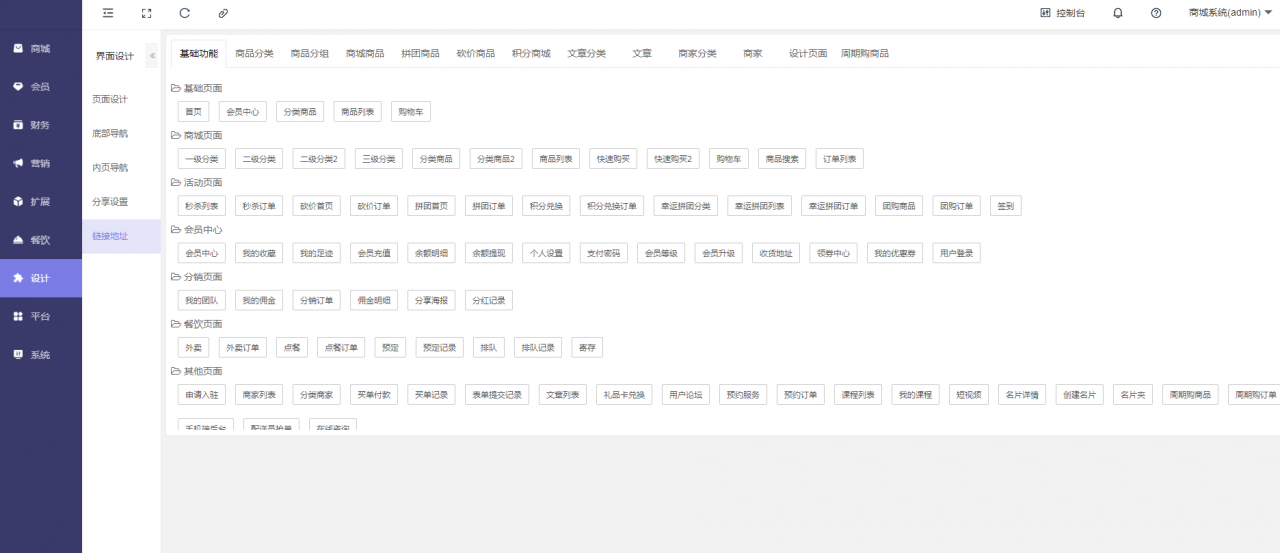Viewport: 1280px width, 553px height.
Task: Click the 我的团队 link button
Action: (202, 301)
